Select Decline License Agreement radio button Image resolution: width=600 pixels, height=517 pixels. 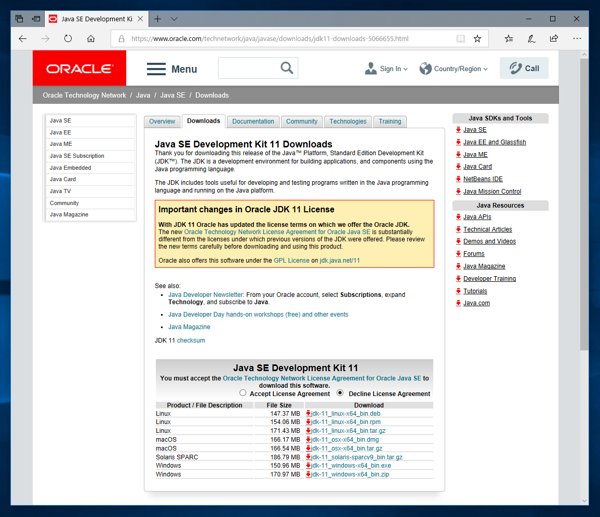pos(340,393)
